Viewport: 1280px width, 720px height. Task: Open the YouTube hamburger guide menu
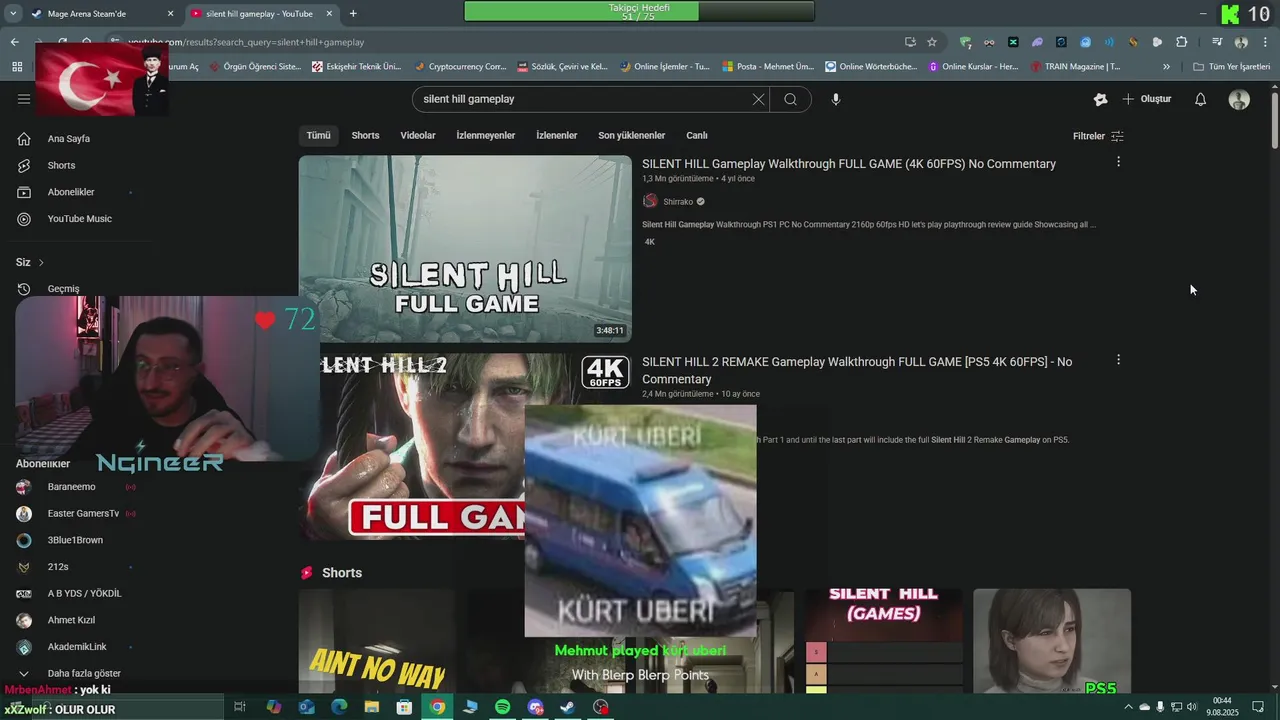tap(24, 99)
